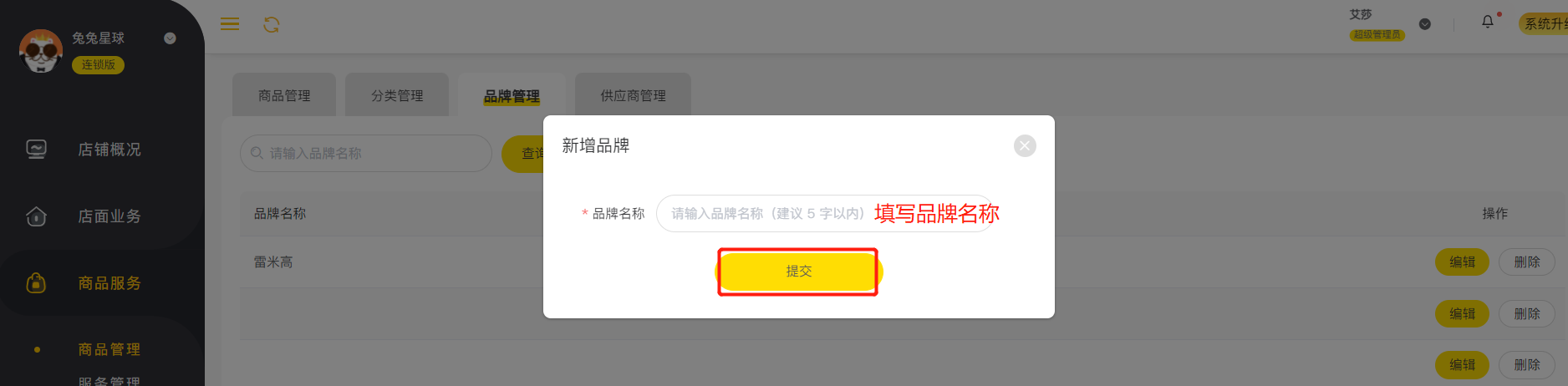Expand the 兔兔星球 store dropdown arrow
Viewport: 1568px width, 386px height.
coord(170,38)
